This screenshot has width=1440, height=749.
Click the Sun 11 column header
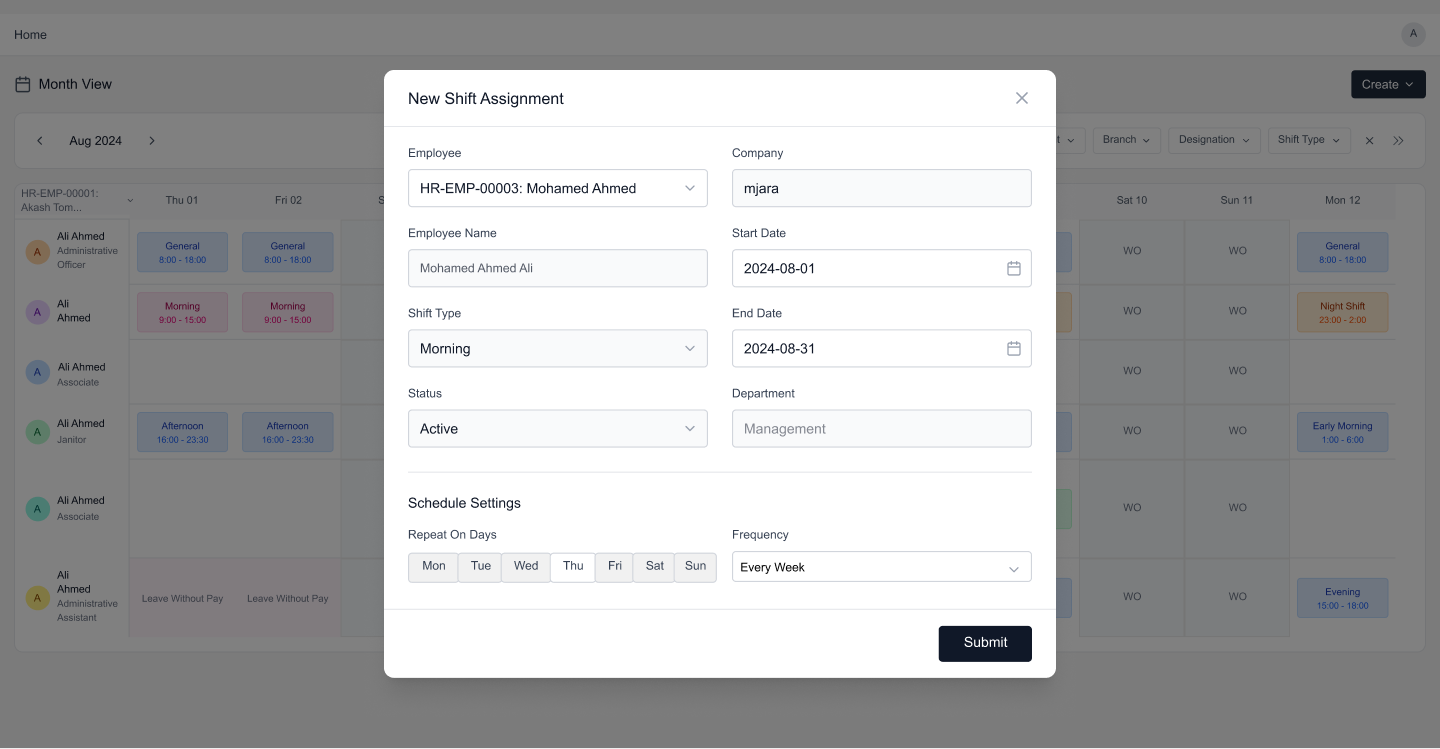tap(1236, 200)
